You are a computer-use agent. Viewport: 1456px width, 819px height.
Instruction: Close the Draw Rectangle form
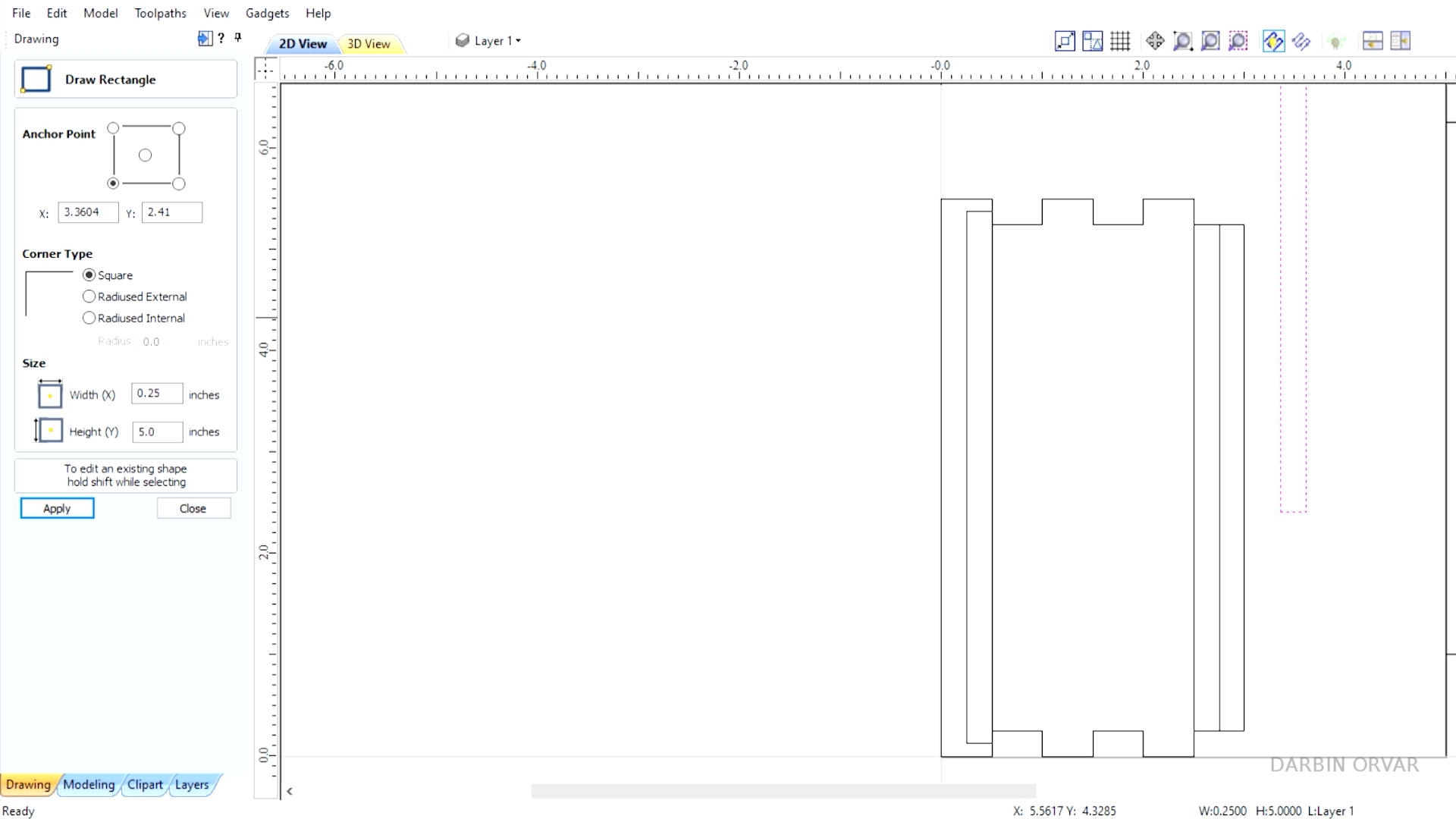pos(193,508)
